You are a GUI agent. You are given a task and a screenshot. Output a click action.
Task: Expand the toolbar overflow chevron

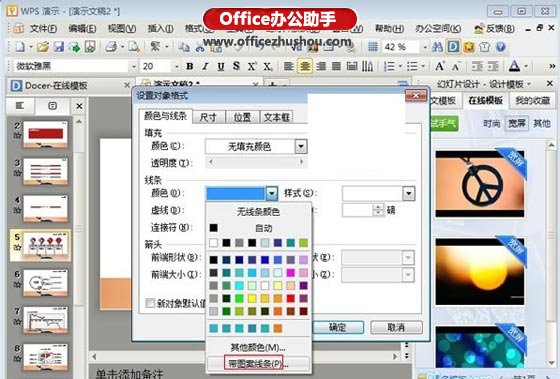pos(552,66)
